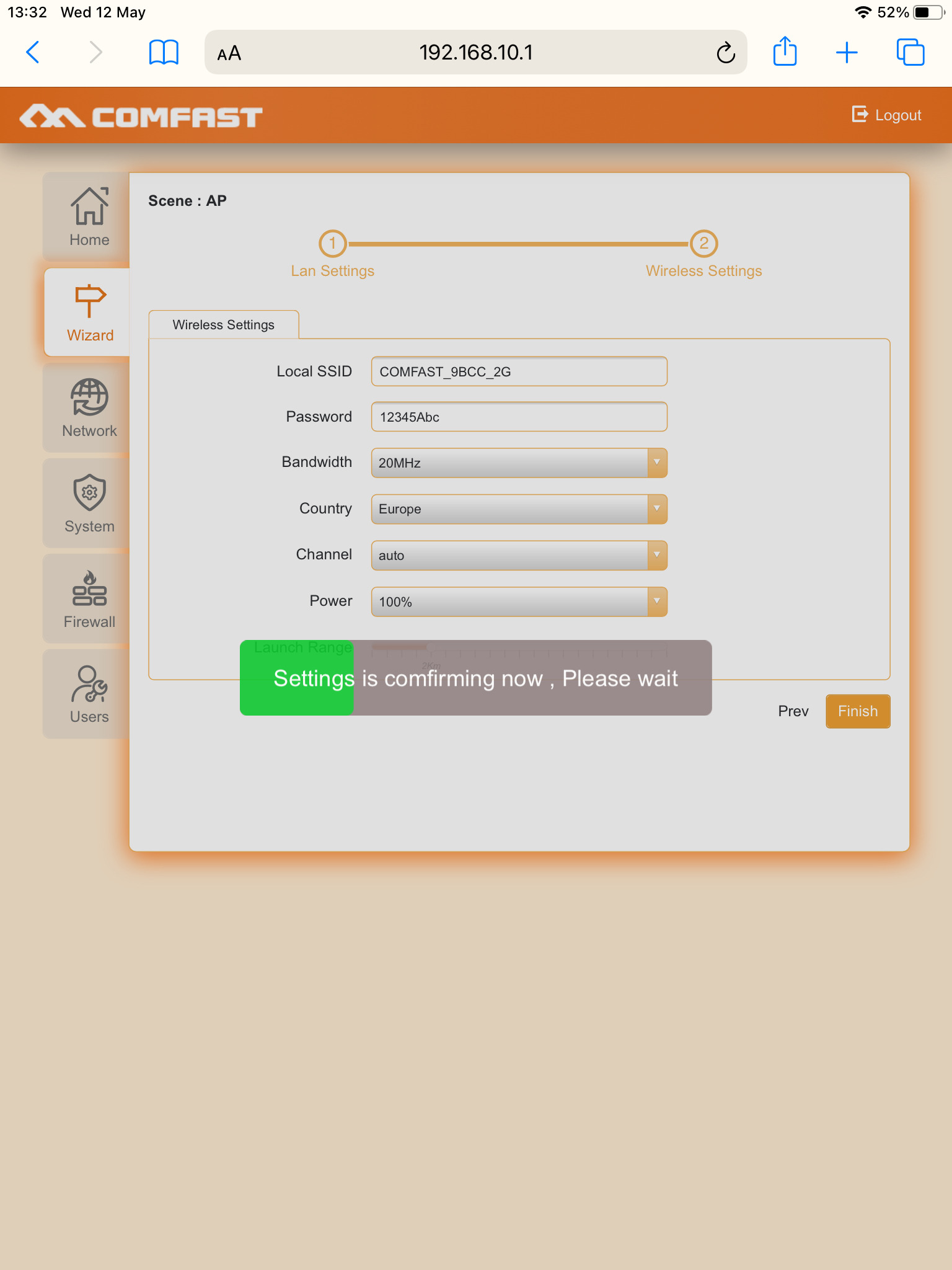
Task: Click the Local SSID text field
Action: tap(519, 371)
